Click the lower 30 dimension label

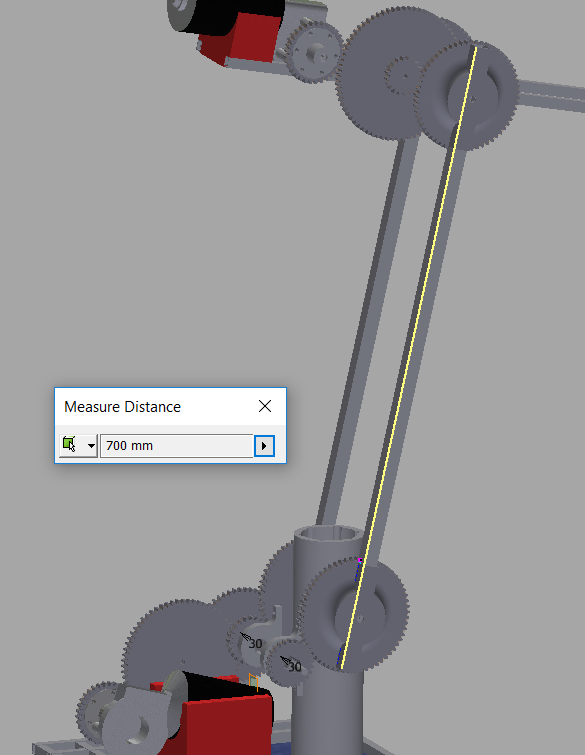pos(295,667)
